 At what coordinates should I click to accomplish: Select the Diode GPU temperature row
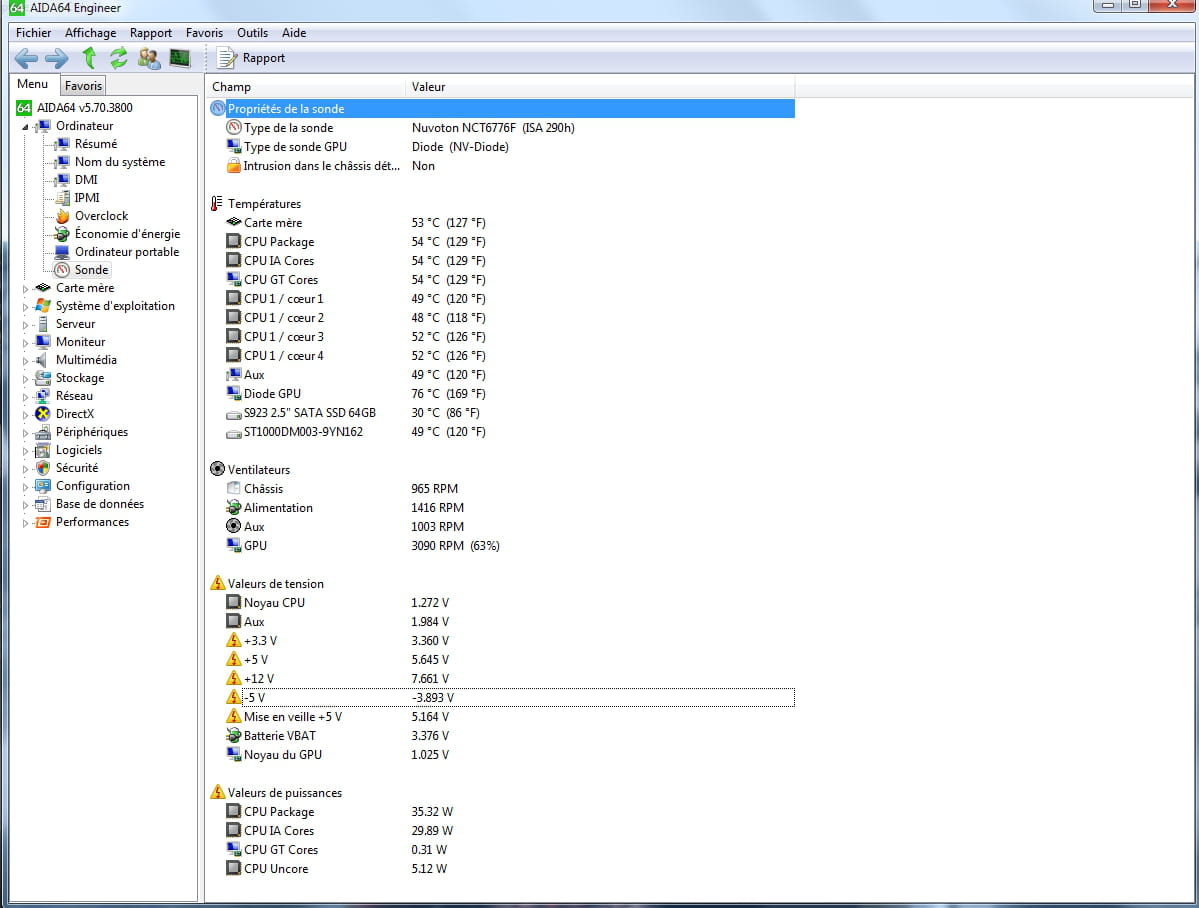click(x=272, y=394)
